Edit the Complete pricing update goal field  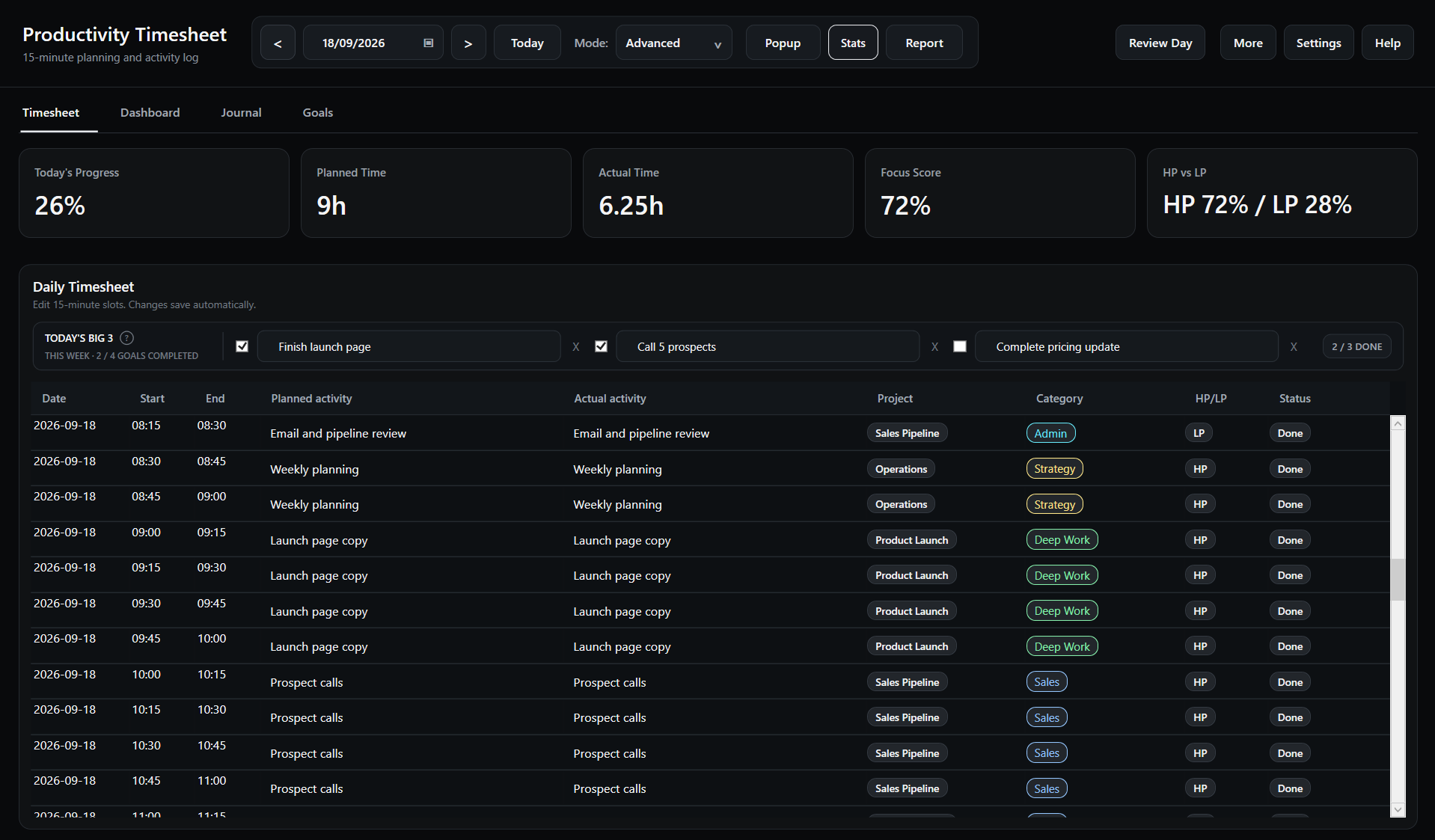click(1127, 346)
